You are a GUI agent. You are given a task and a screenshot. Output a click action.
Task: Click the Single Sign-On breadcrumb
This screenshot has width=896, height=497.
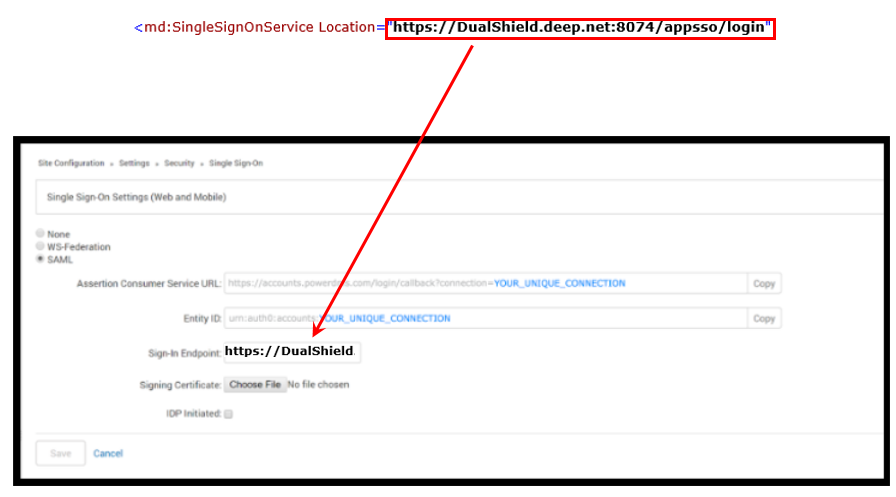(x=236, y=163)
